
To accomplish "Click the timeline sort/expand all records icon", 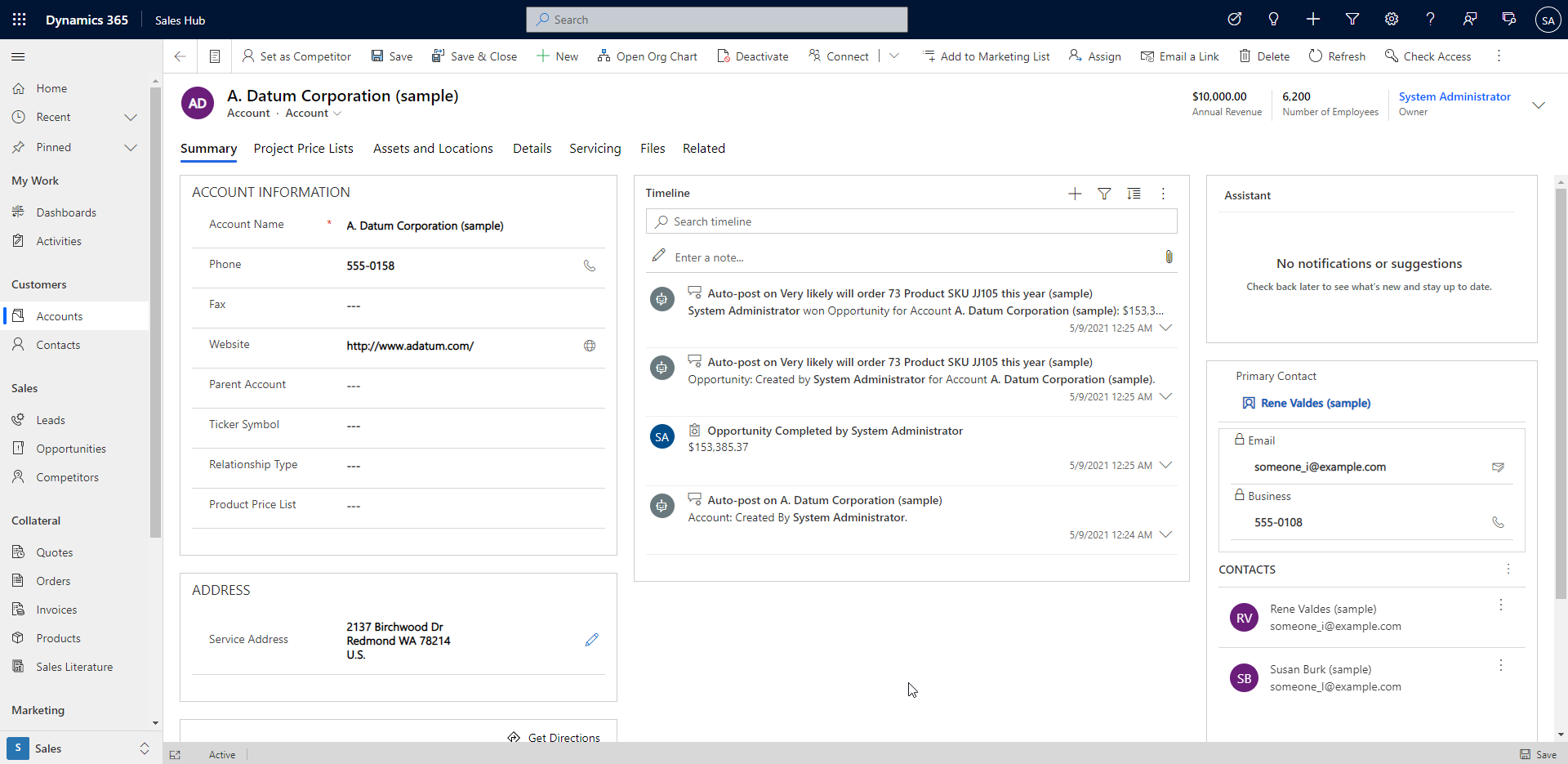I will (x=1134, y=194).
